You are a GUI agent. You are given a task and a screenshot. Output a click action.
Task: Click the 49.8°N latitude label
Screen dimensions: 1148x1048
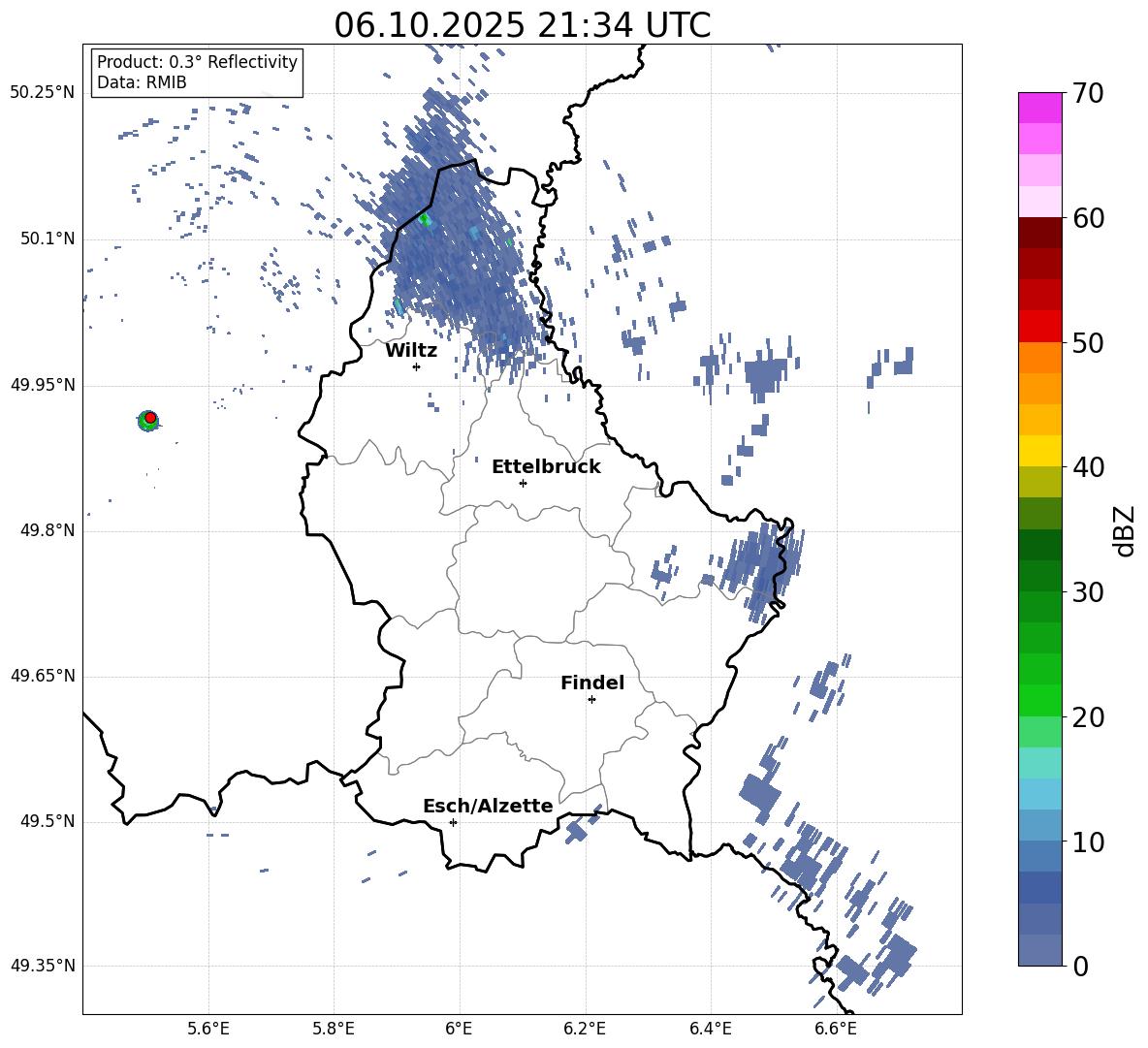(48, 530)
